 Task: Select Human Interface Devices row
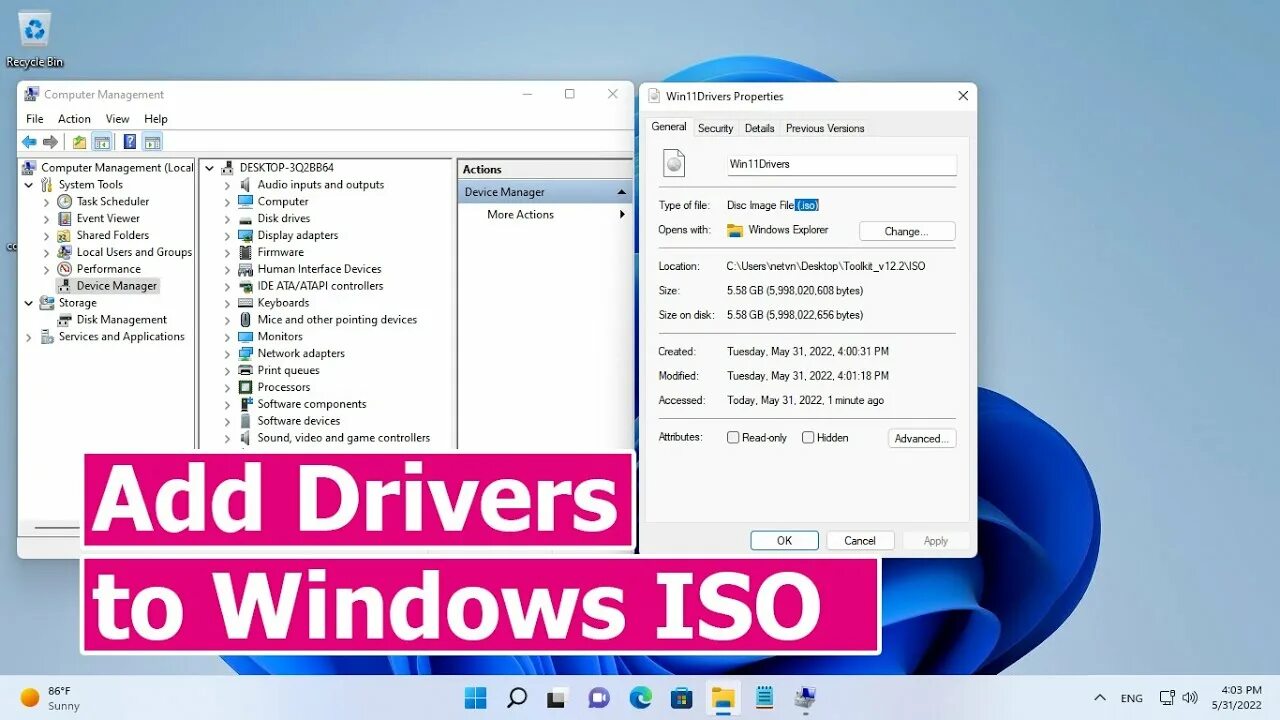pyautogui.click(x=319, y=269)
